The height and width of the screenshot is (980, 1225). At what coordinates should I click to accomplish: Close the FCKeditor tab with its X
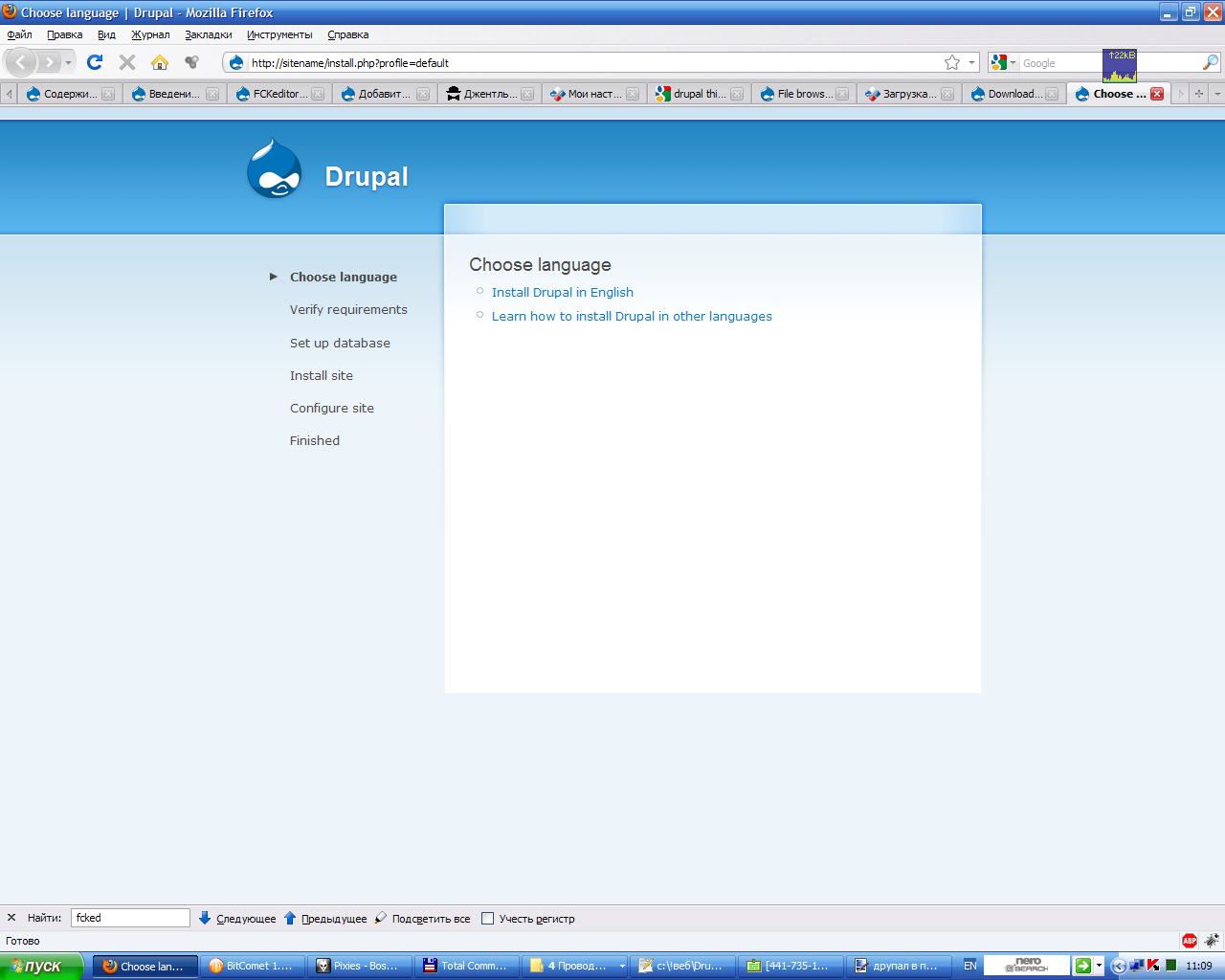point(318,94)
